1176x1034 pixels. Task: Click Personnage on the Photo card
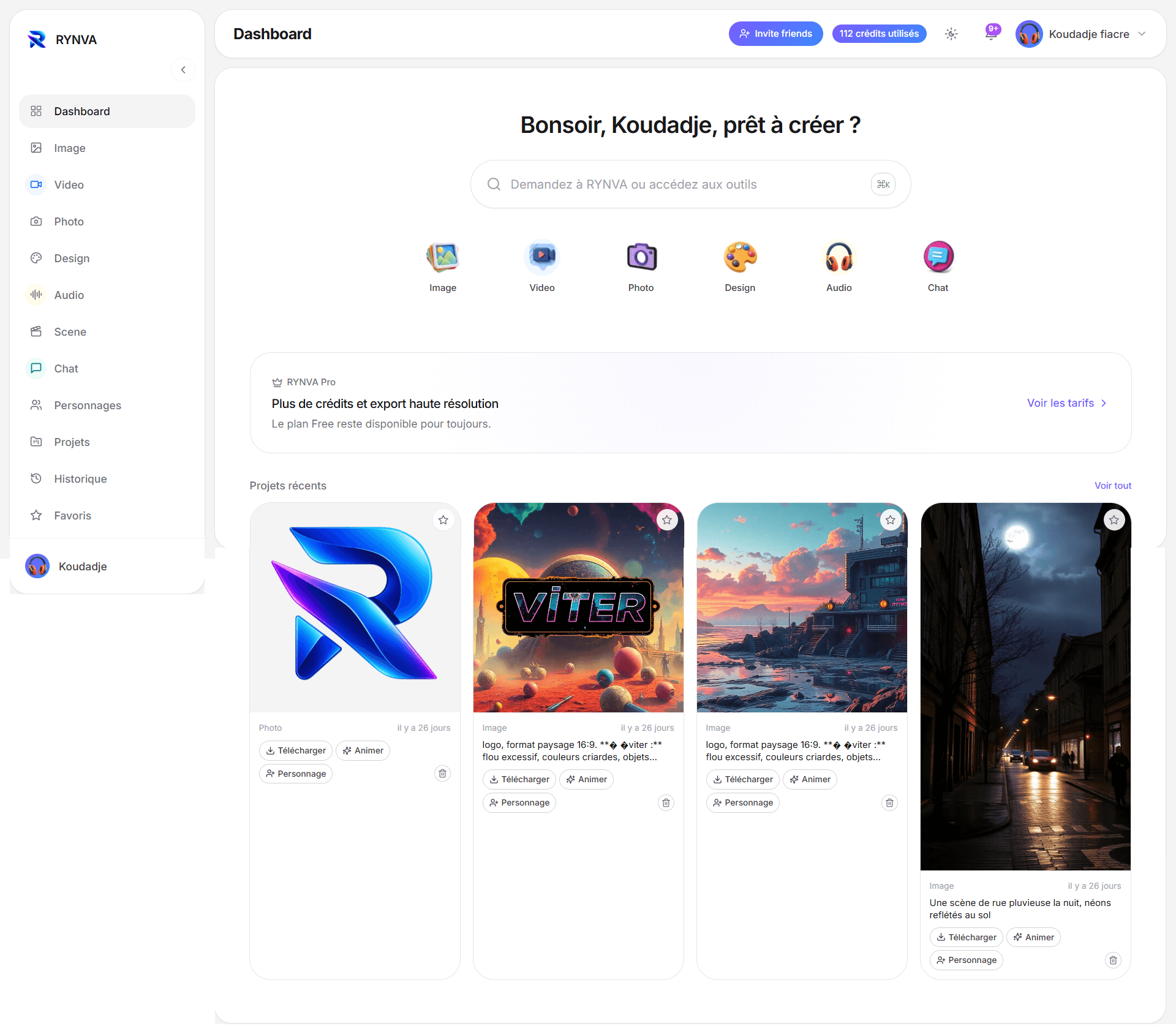tap(296, 774)
